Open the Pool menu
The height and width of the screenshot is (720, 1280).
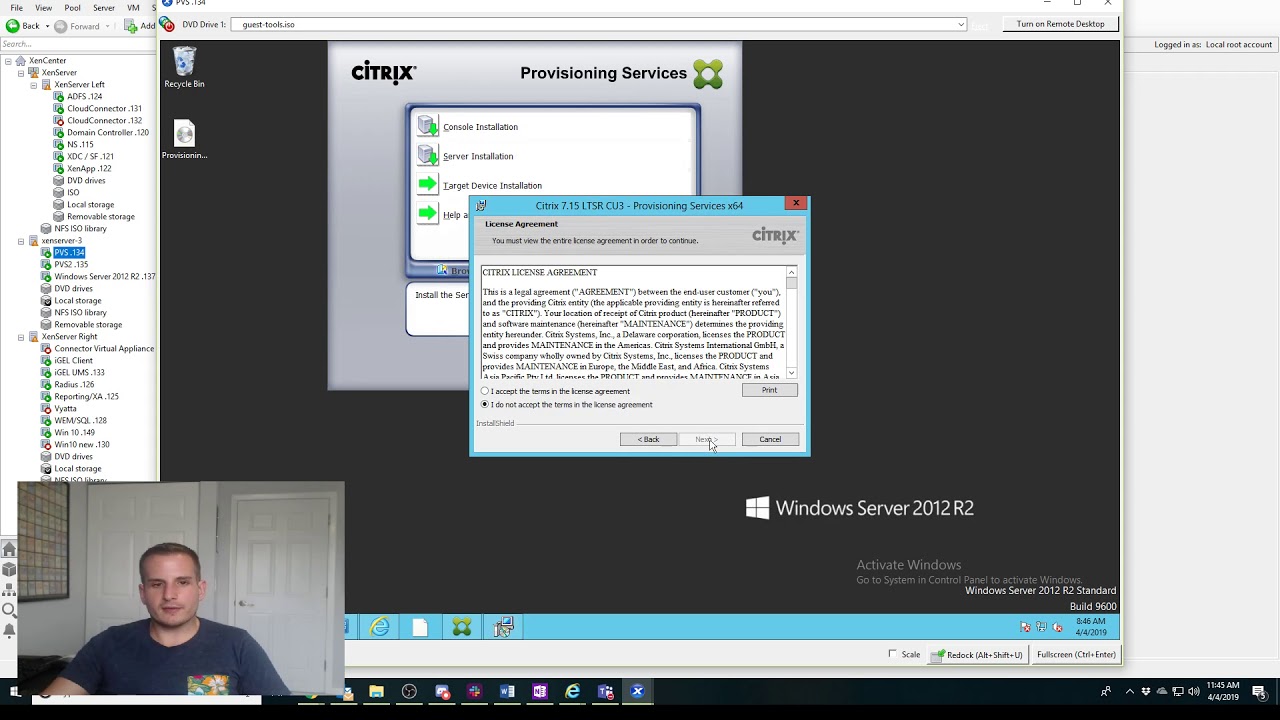(x=72, y=7)
